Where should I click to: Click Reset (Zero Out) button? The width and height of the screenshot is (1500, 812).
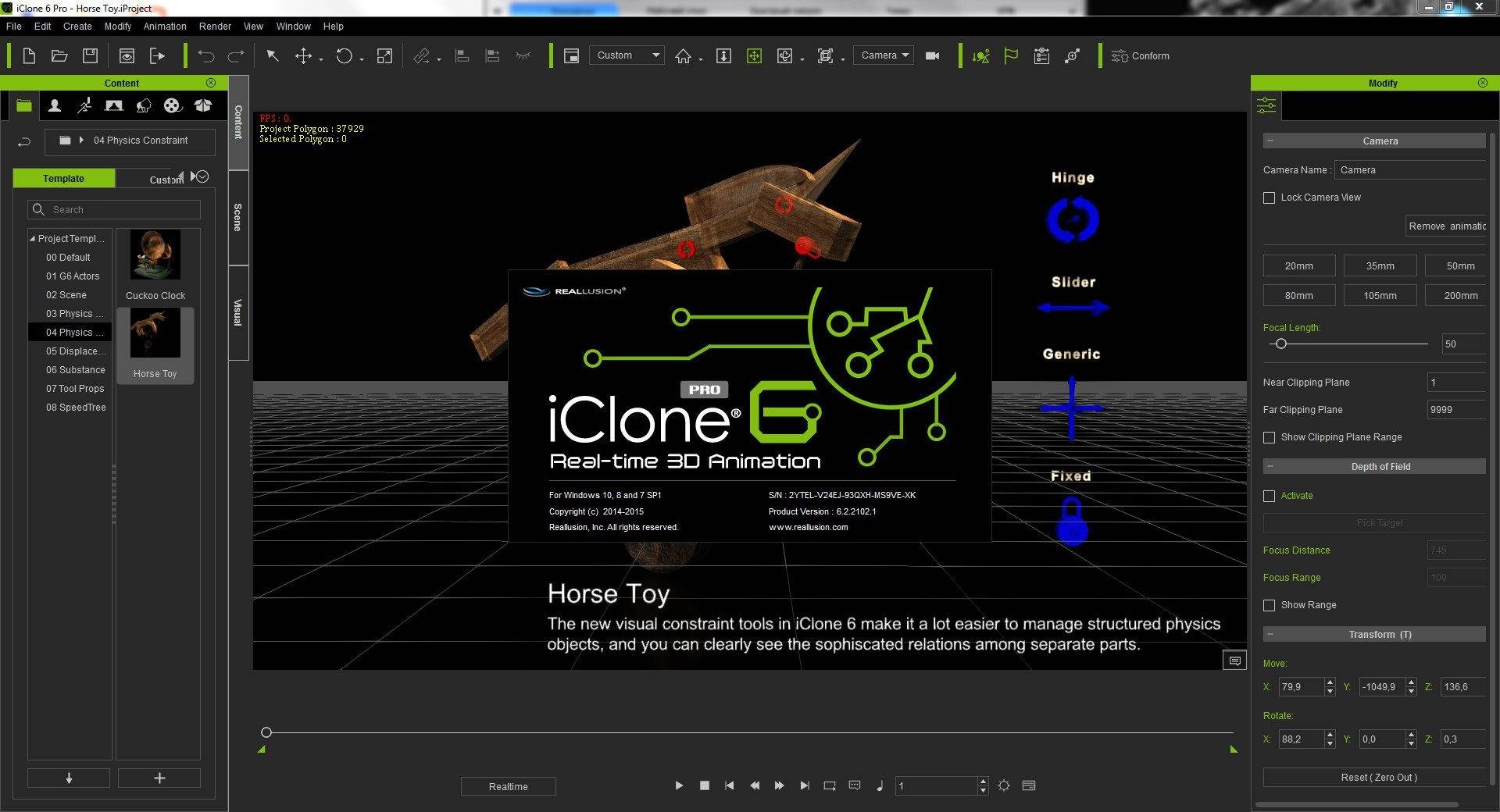click(x=1379, y=778)
